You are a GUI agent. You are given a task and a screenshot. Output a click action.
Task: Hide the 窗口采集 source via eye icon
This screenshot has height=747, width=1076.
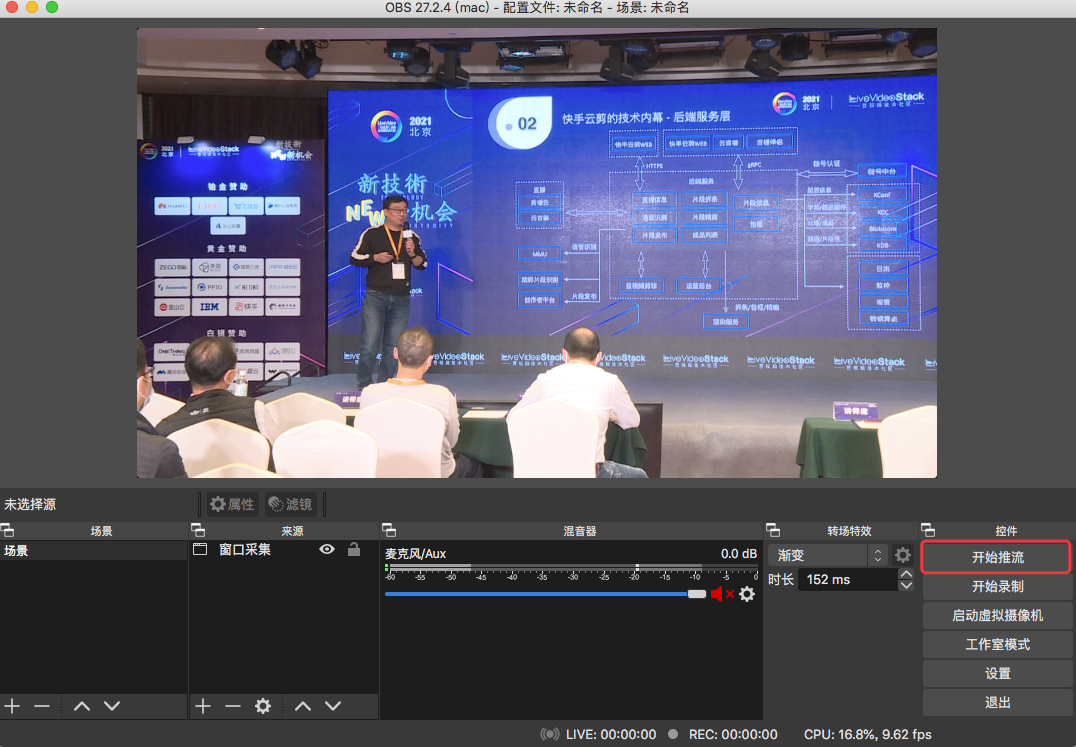[326, 549]
